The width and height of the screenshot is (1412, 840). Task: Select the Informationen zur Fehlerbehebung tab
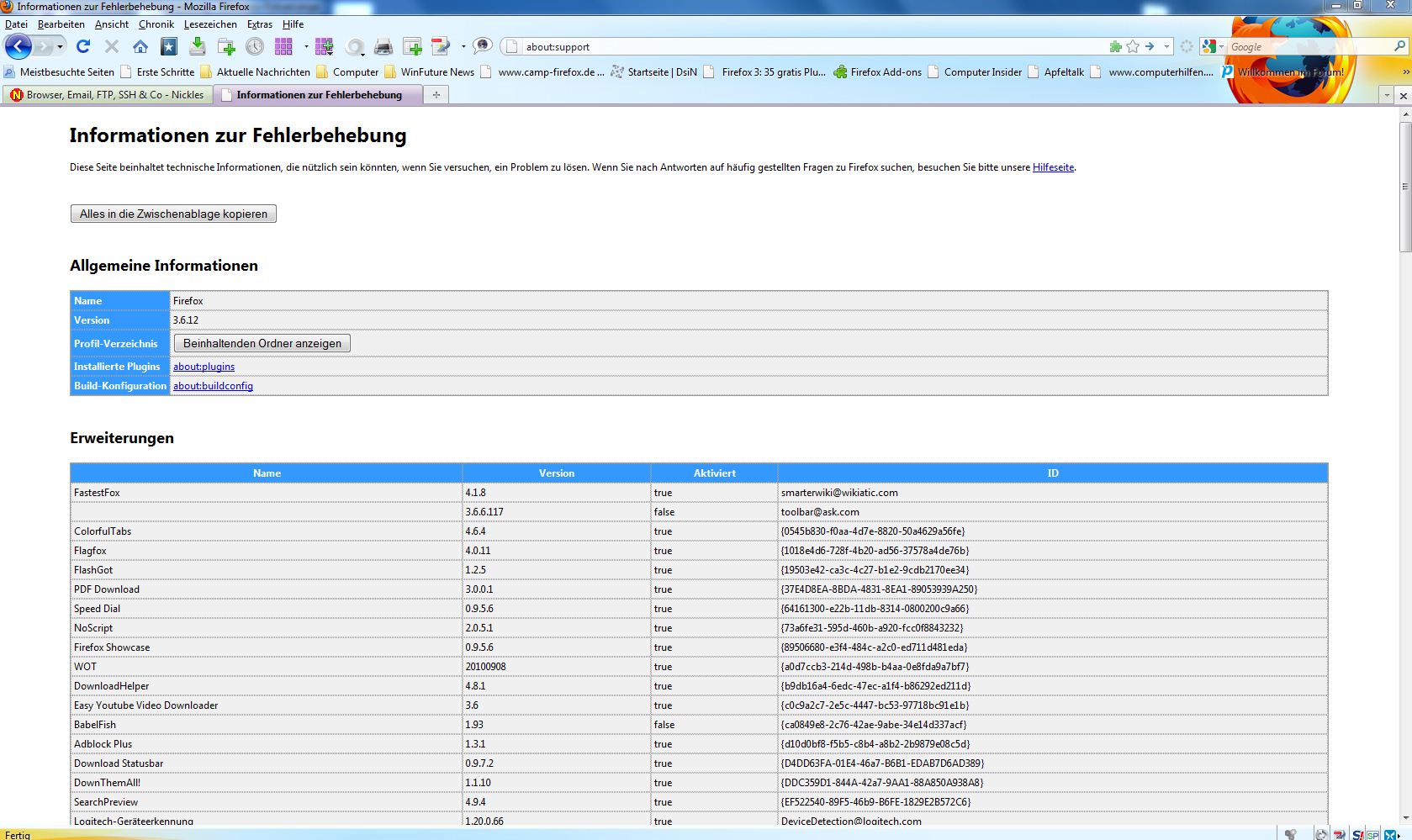tap(319, 95)
